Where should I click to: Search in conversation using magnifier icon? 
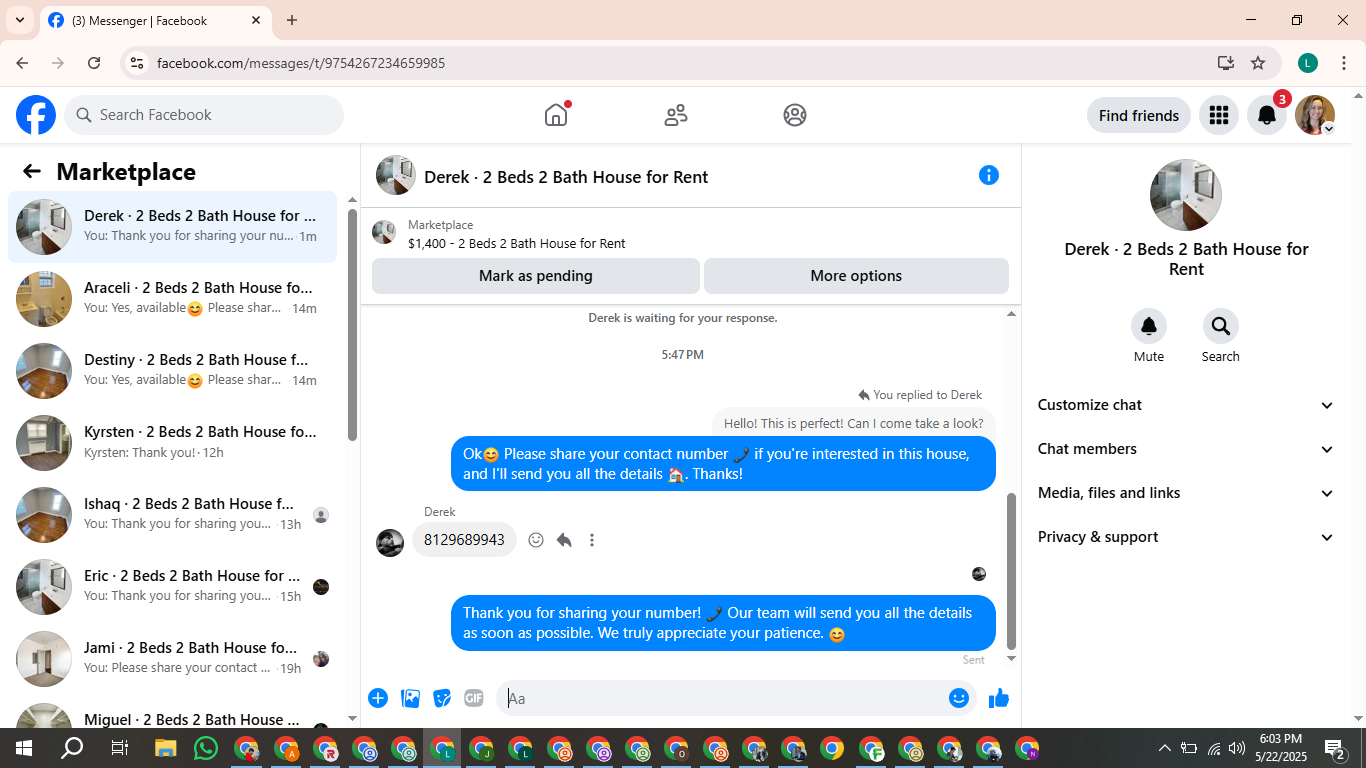click(x=1221, y=326)
